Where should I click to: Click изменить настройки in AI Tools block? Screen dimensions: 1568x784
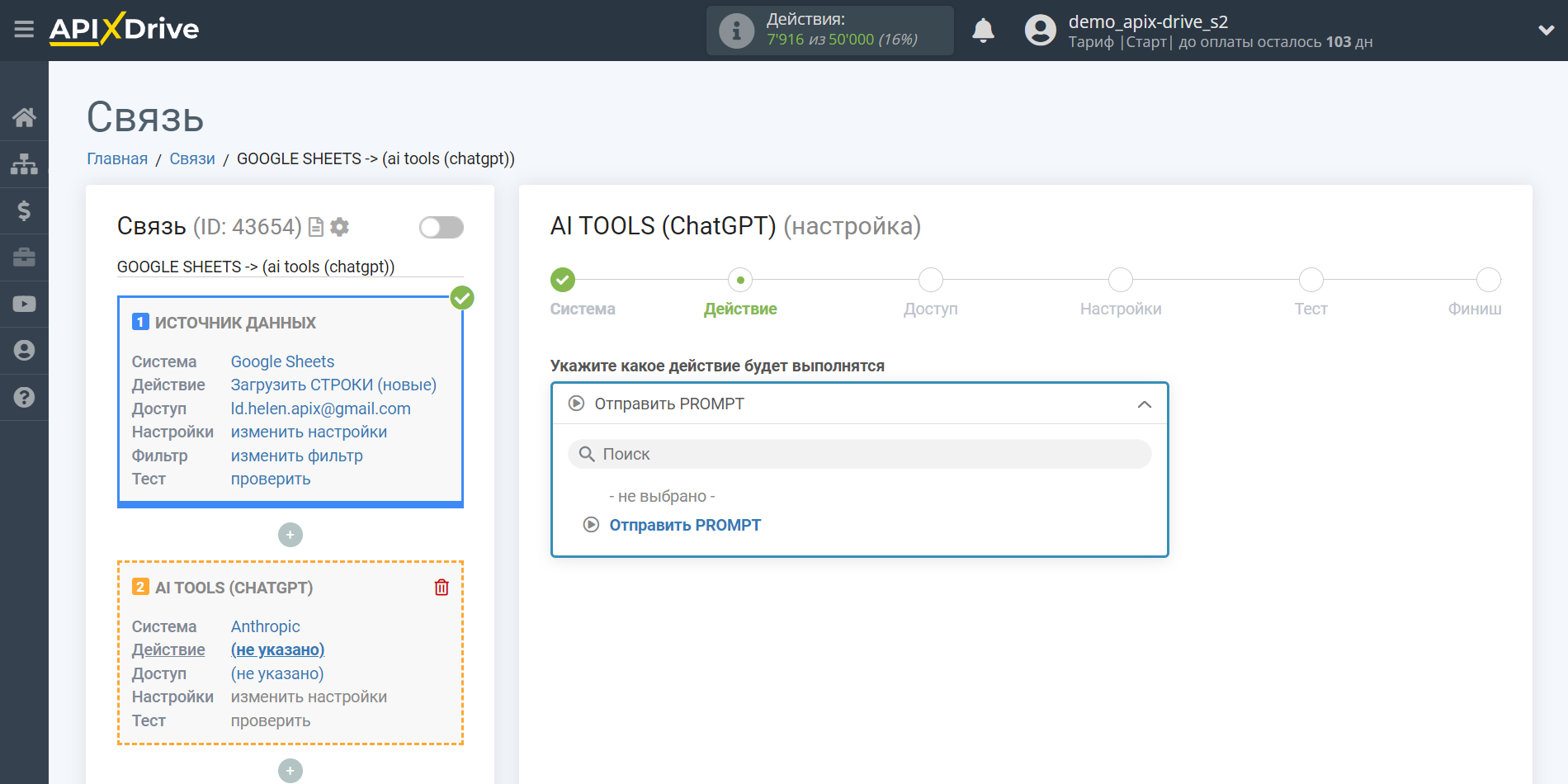tap(309, 697)
